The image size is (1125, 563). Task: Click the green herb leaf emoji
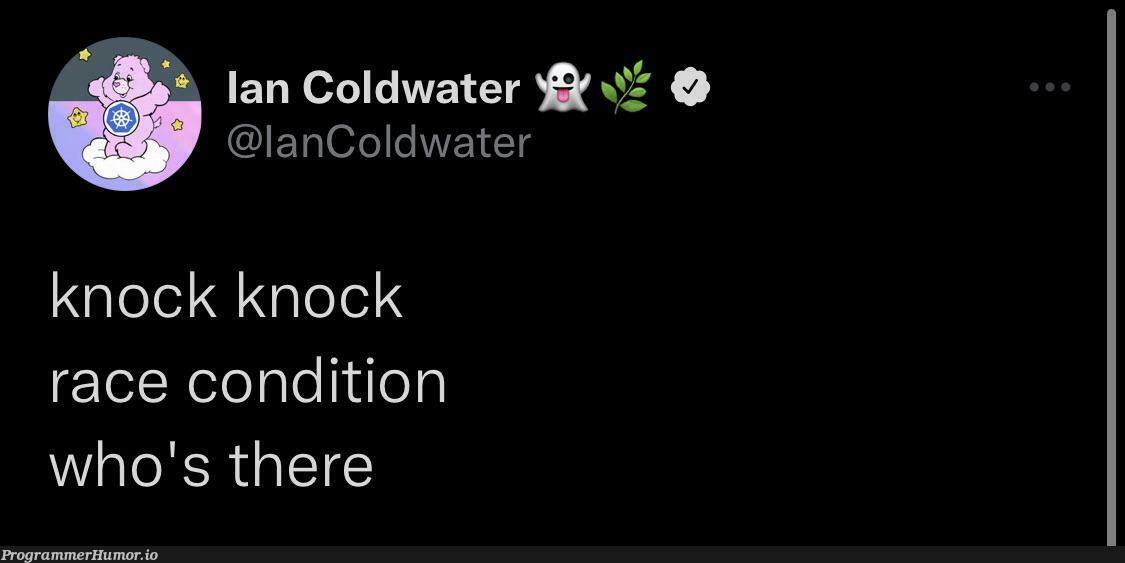pos(625,87)
